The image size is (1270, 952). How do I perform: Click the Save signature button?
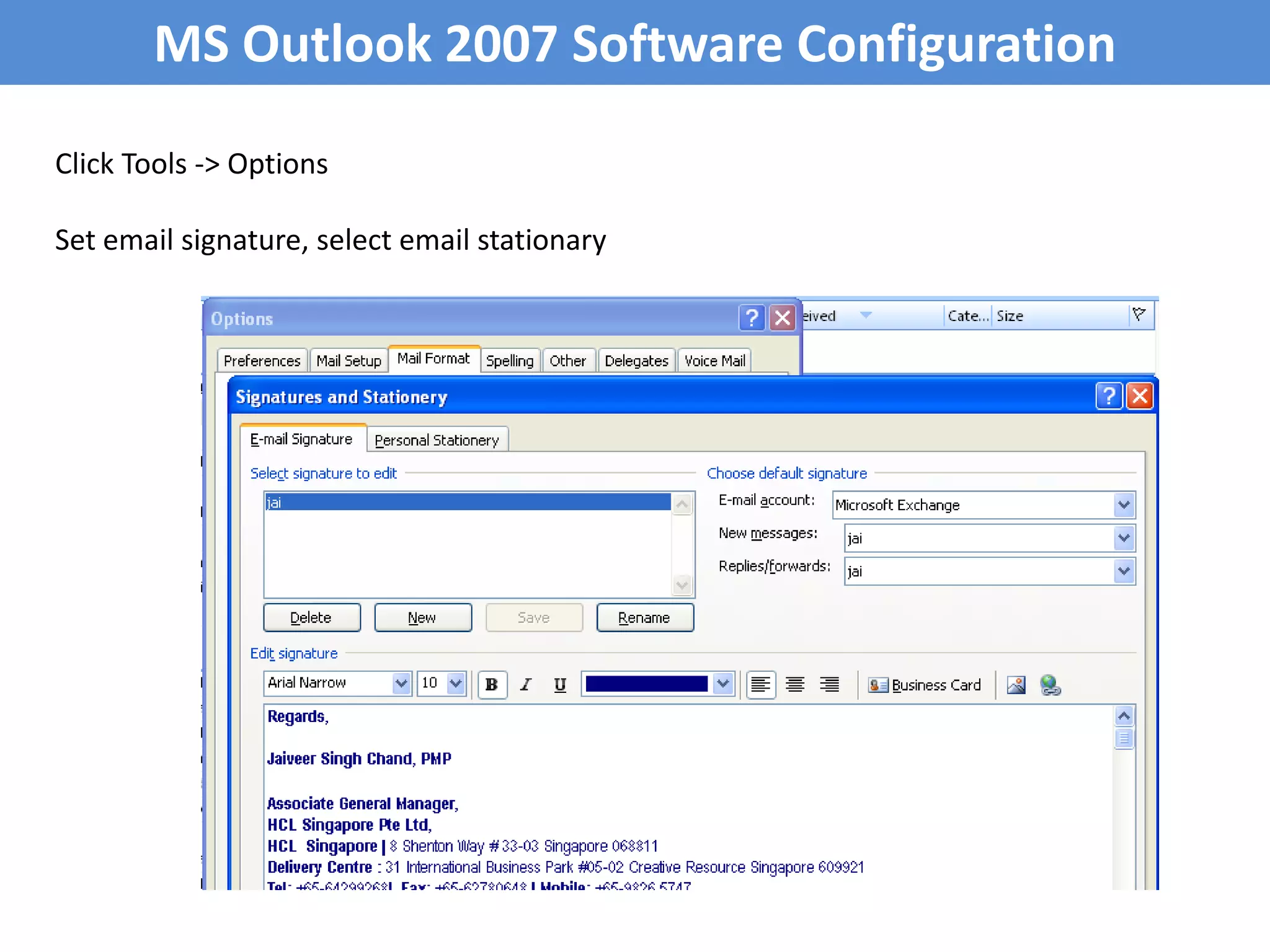click(534, 617)
